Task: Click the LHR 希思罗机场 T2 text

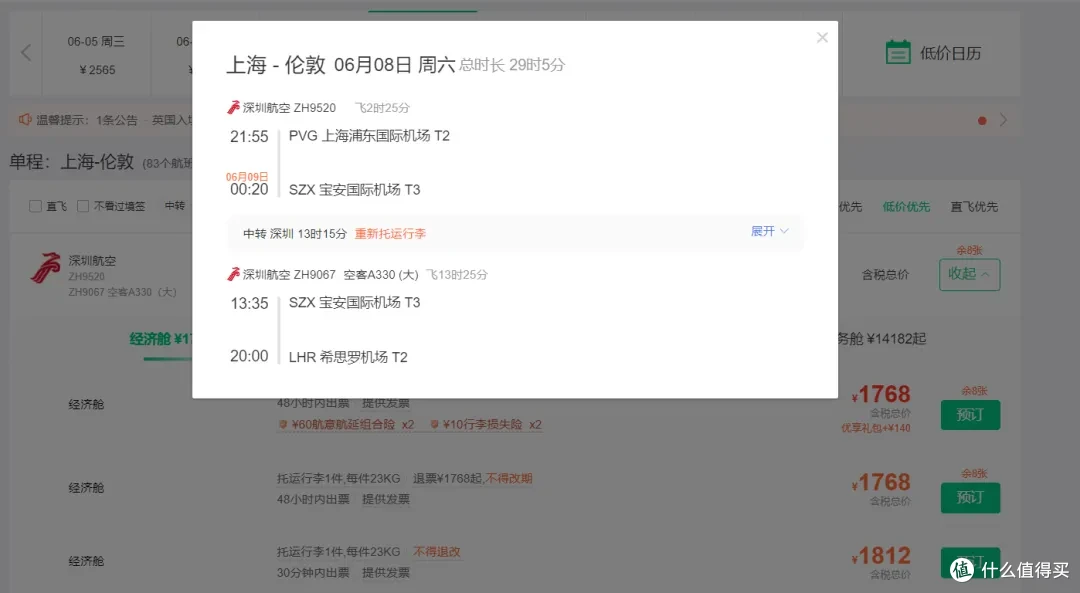Action: pos(348,357)
